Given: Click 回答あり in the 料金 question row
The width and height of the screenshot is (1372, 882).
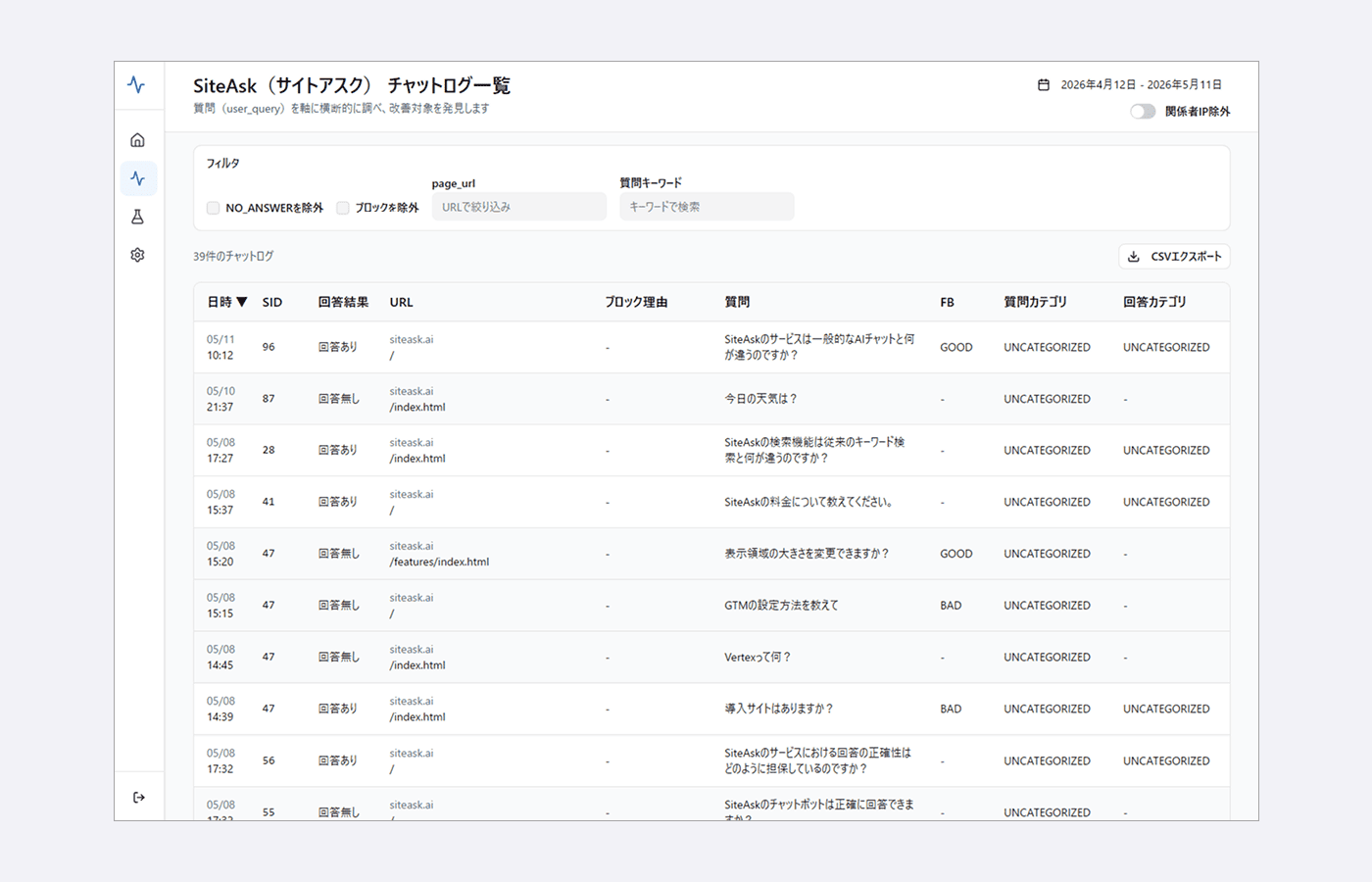Looking at the screenshot, I should 337,502.
